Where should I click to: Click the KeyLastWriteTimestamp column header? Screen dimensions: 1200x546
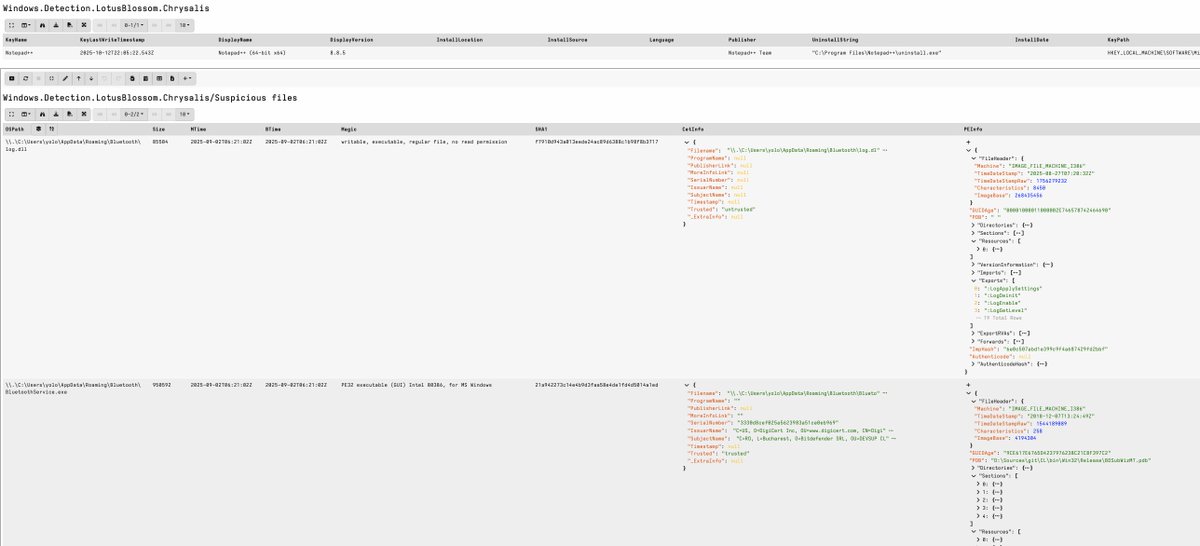pos(112,40)
